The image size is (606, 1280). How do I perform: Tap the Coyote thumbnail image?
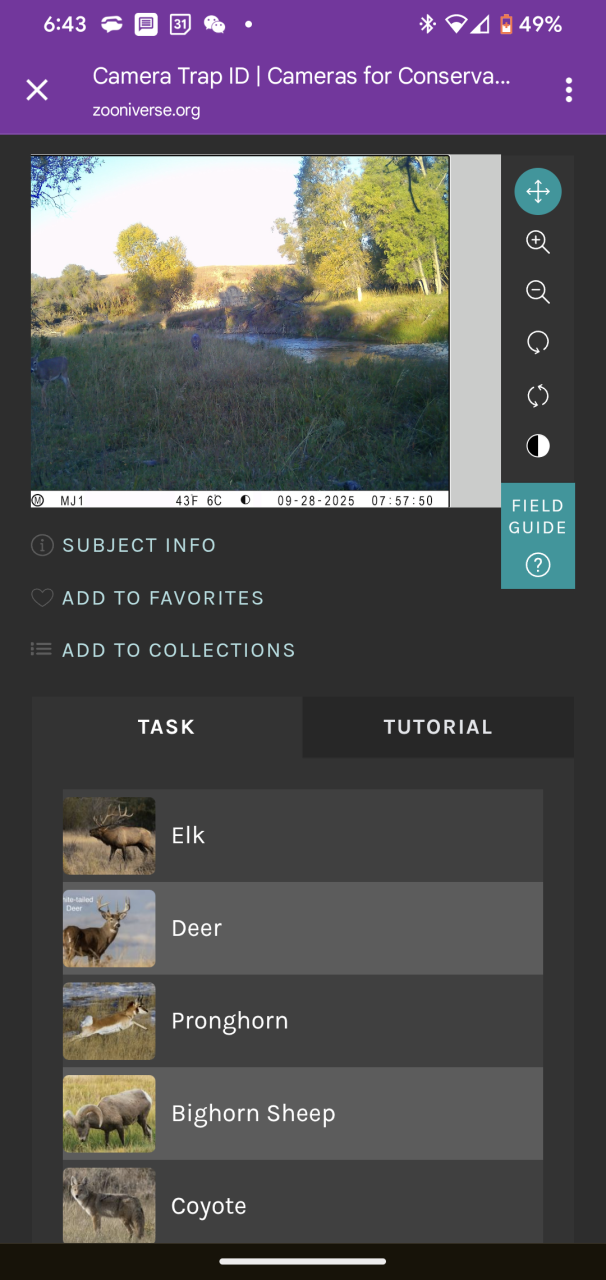coord(109,1204)
